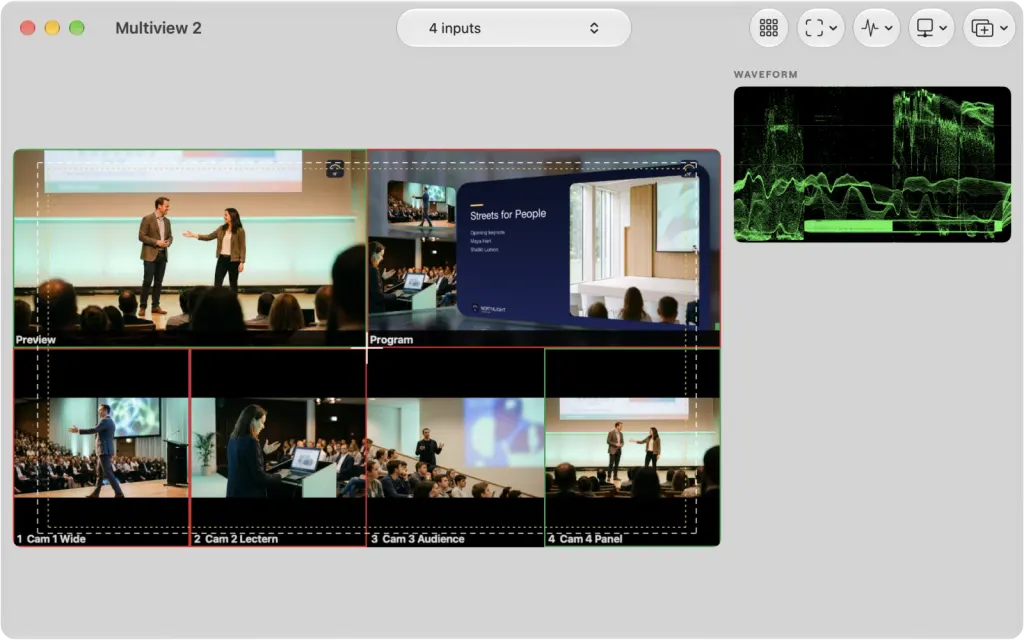The width and height of the screenshot is (1024, 640).
Task: Click the safe-area brackets icon
Action: point(814,28)
